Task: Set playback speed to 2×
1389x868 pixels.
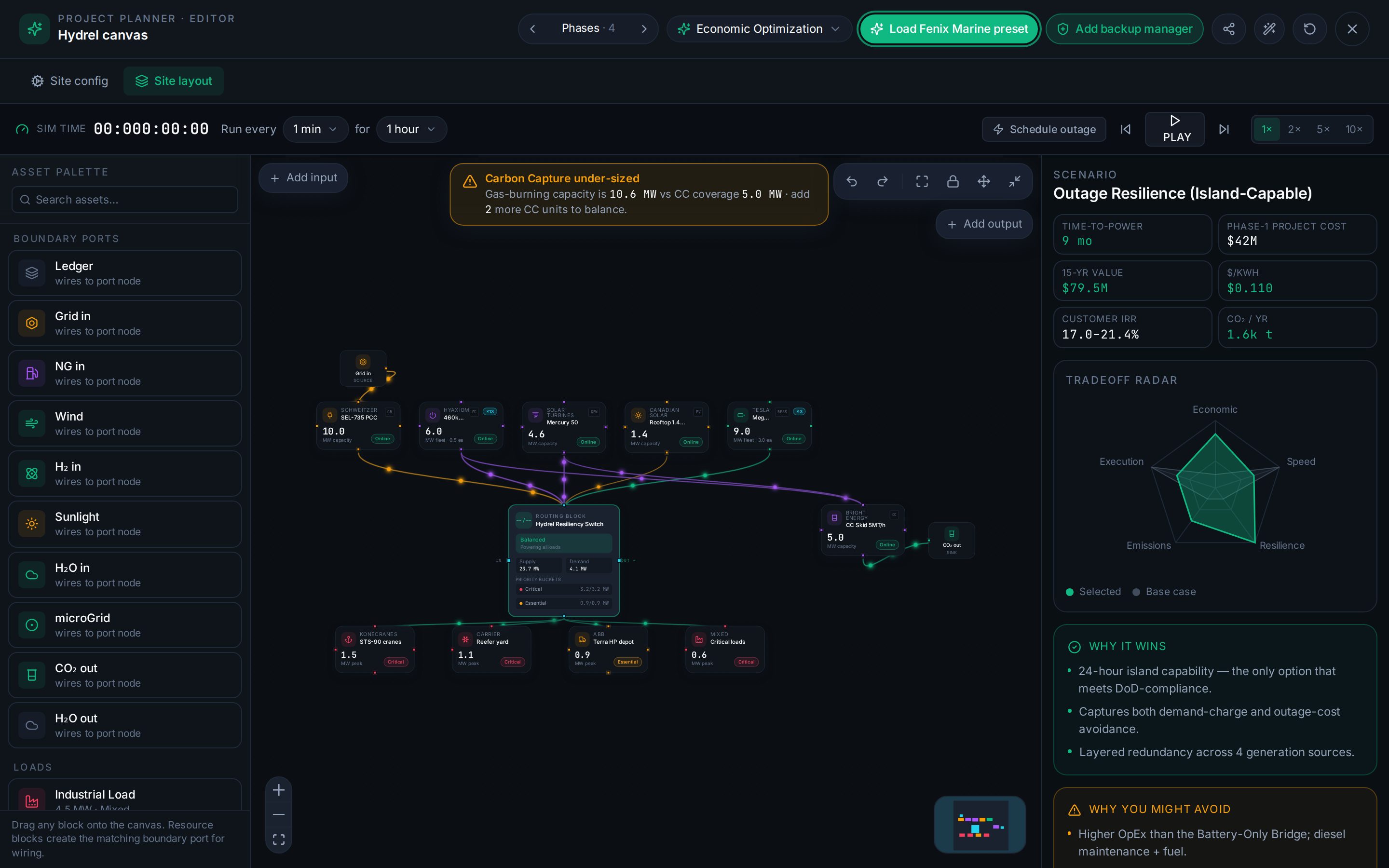Action: [x=1294, y=129]
